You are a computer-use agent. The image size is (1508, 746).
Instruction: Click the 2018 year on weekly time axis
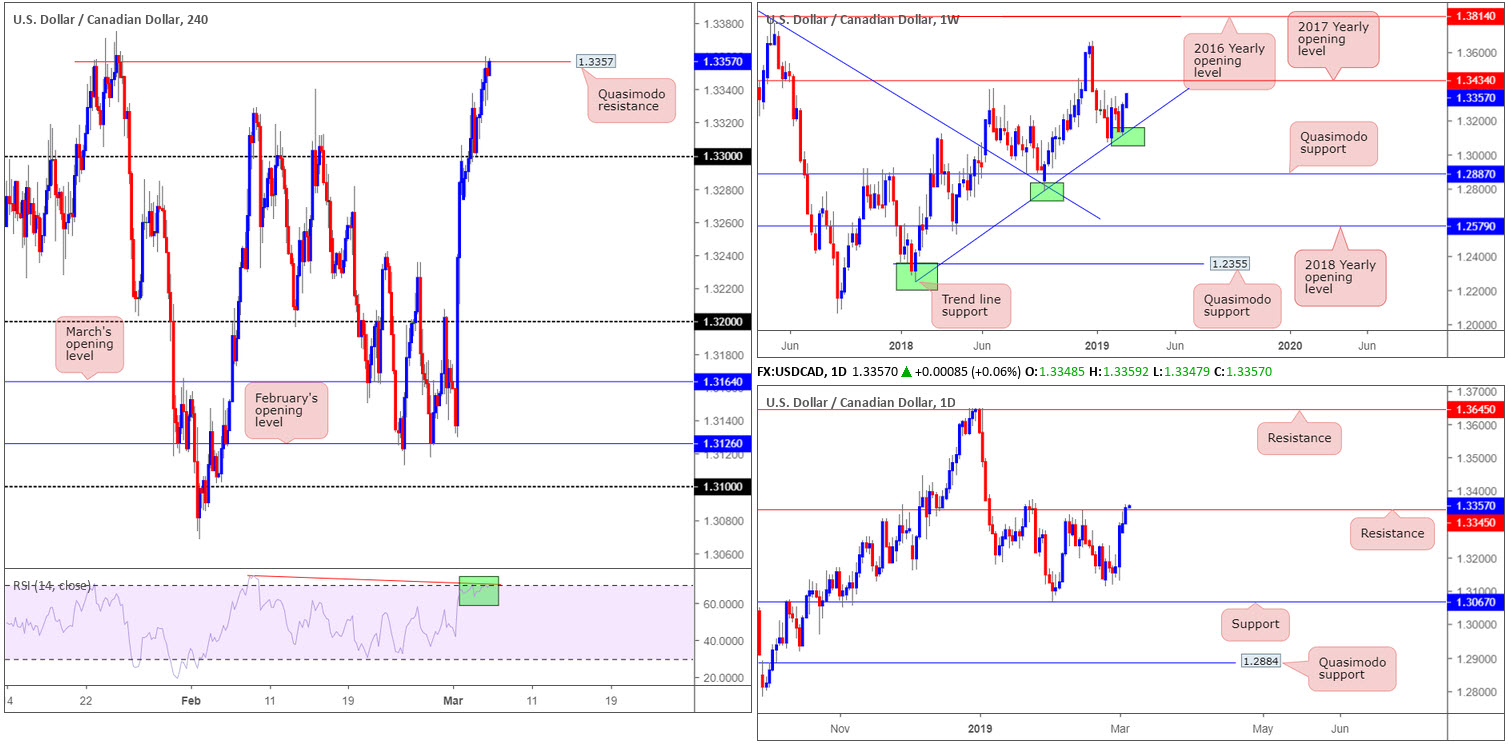tap(900, 344)
